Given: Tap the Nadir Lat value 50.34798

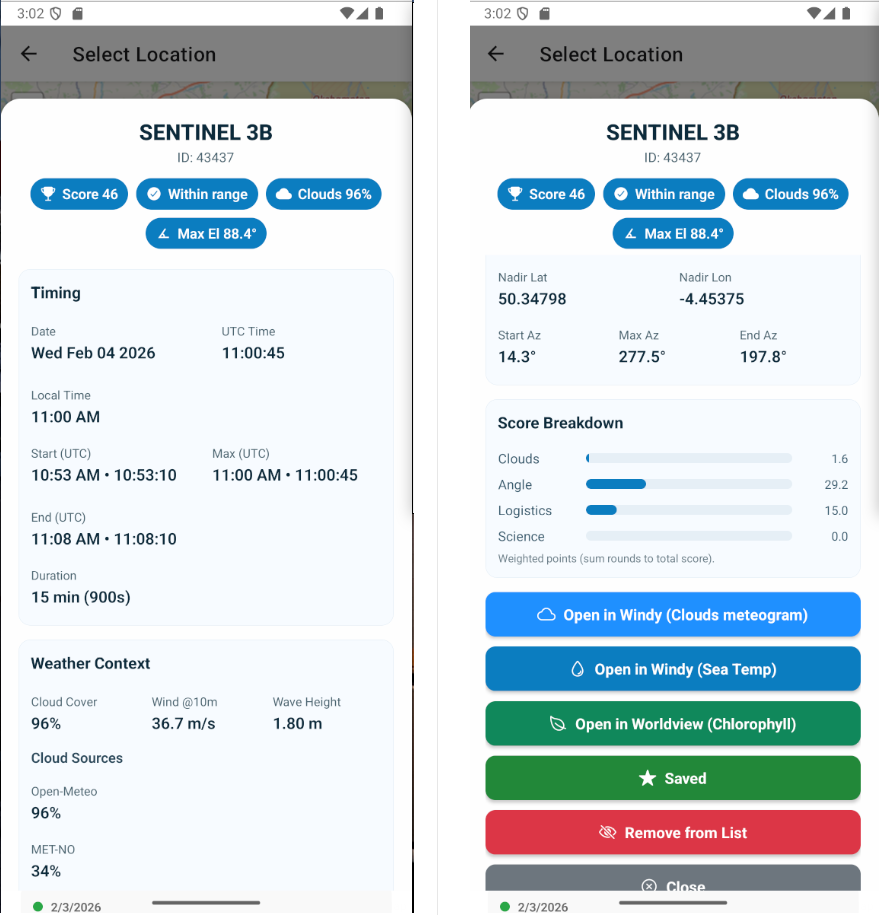Looking at the screenshot, I should [532, 299].
